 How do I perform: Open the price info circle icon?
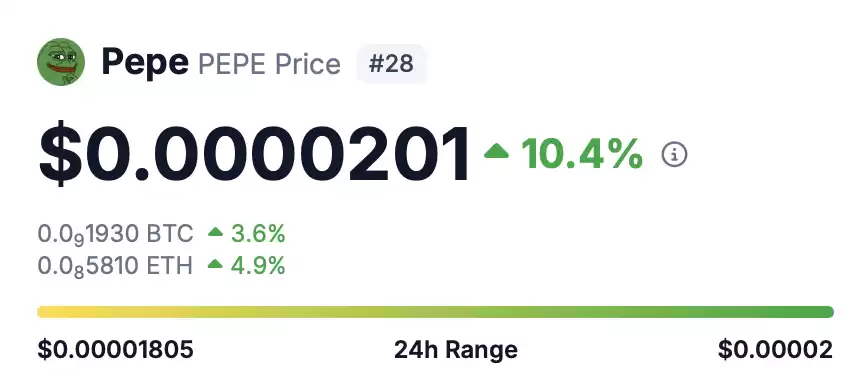674,155
